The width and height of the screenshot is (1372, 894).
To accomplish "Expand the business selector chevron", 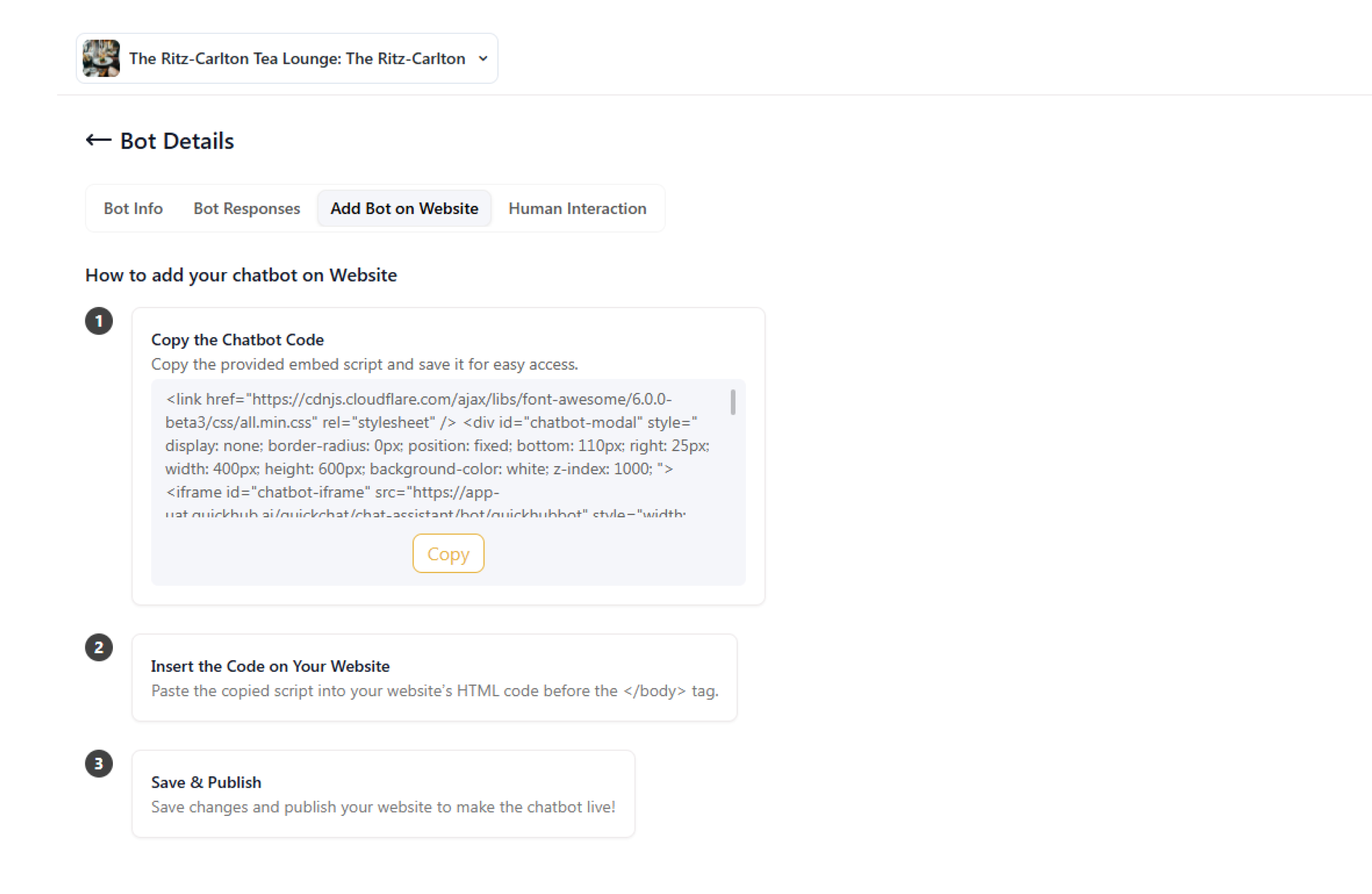I will point(483,58).
